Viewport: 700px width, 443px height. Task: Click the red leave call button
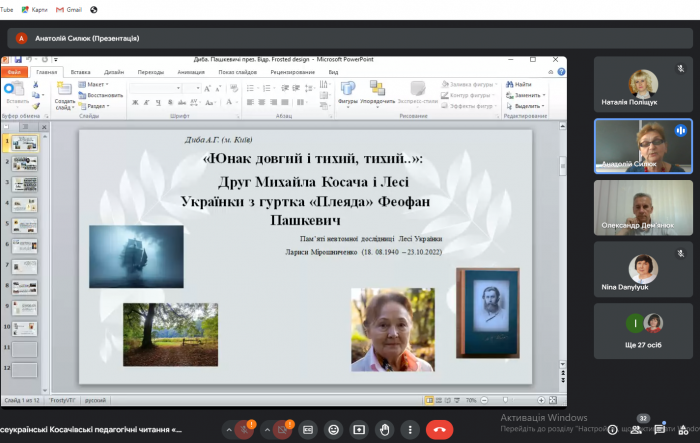438,430
